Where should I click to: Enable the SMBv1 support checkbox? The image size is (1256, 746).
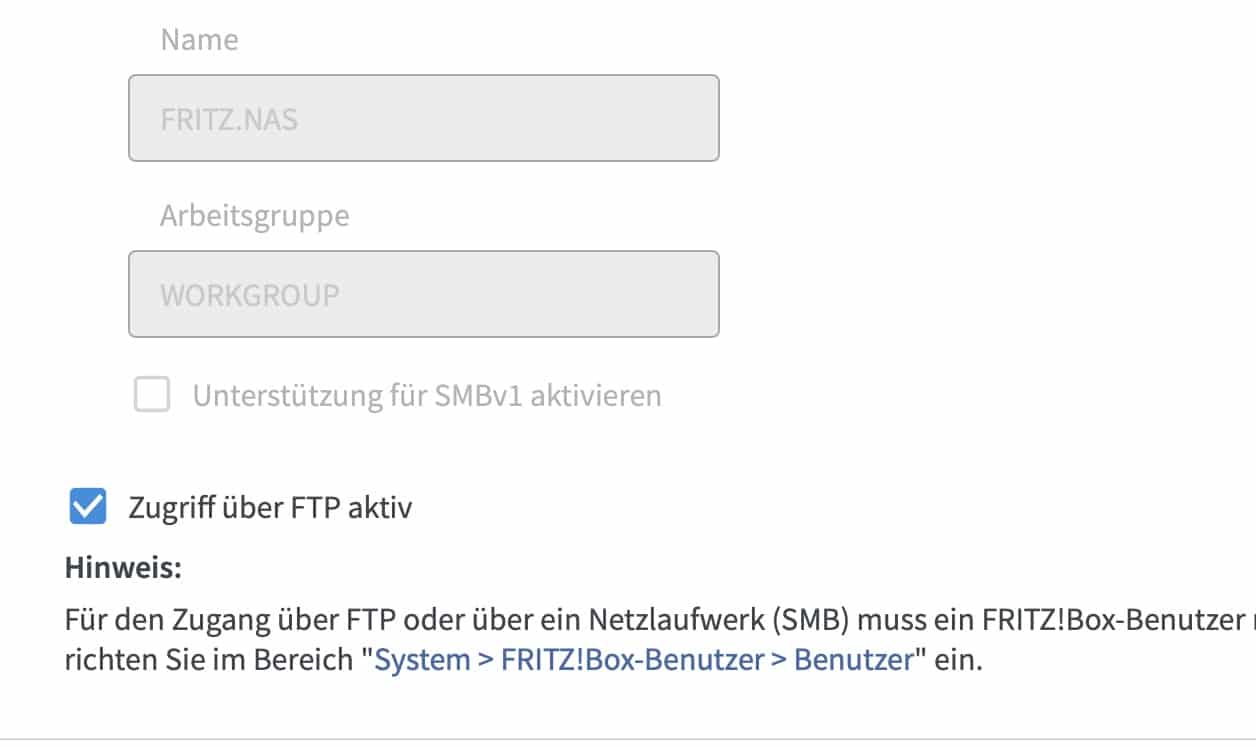point(152,396)
